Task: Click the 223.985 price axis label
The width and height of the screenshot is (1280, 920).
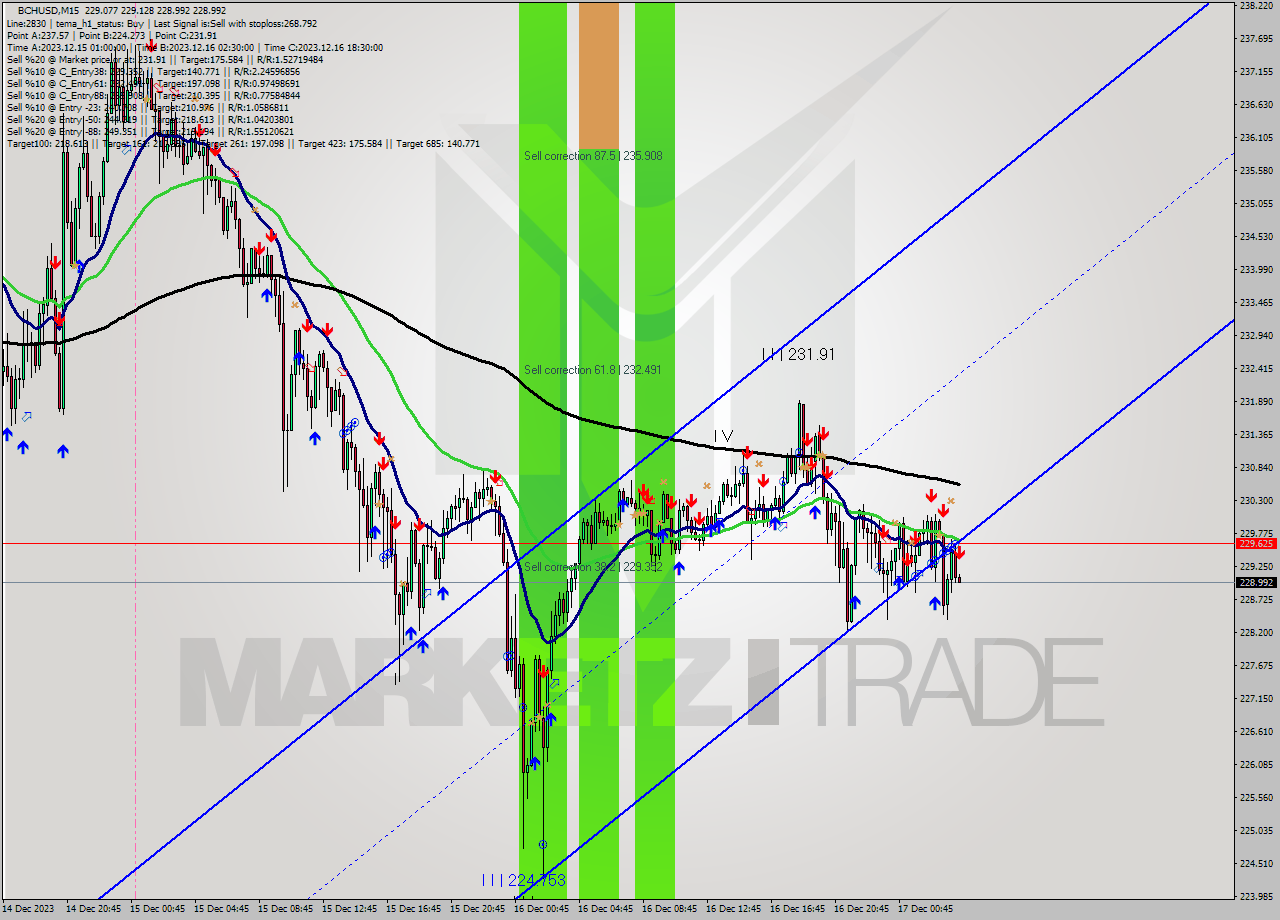Action: (1256, 896)
